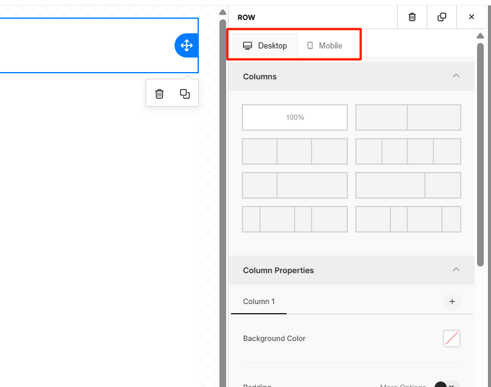The height and width of the screenshot is (387, 491).
Task: Select the bottom-left four uneven columns layout
Action: 295,219
